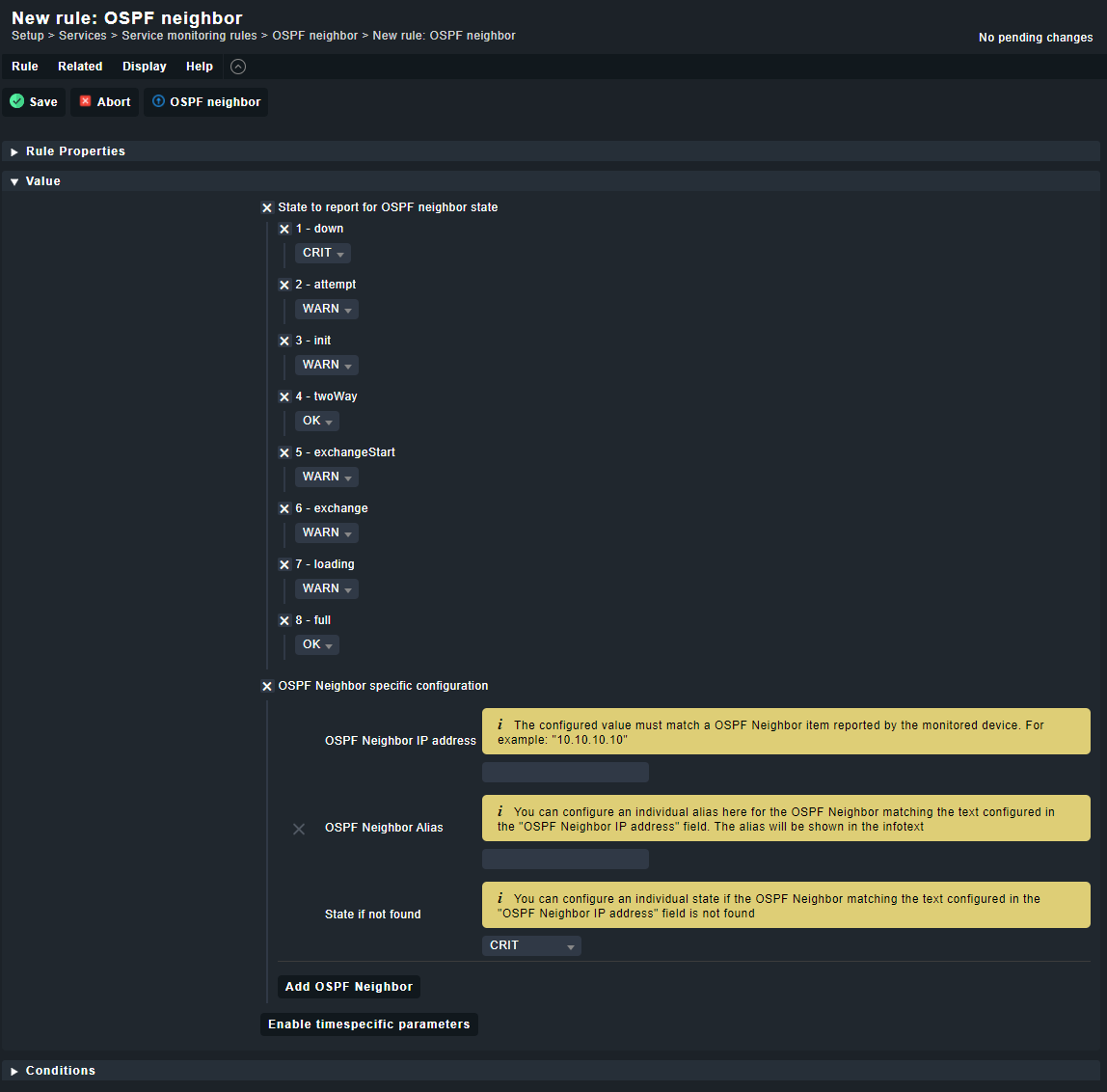The image size is (1107, 1092).
Task: Click info icon in IP address hint
Action: [499, 724]
